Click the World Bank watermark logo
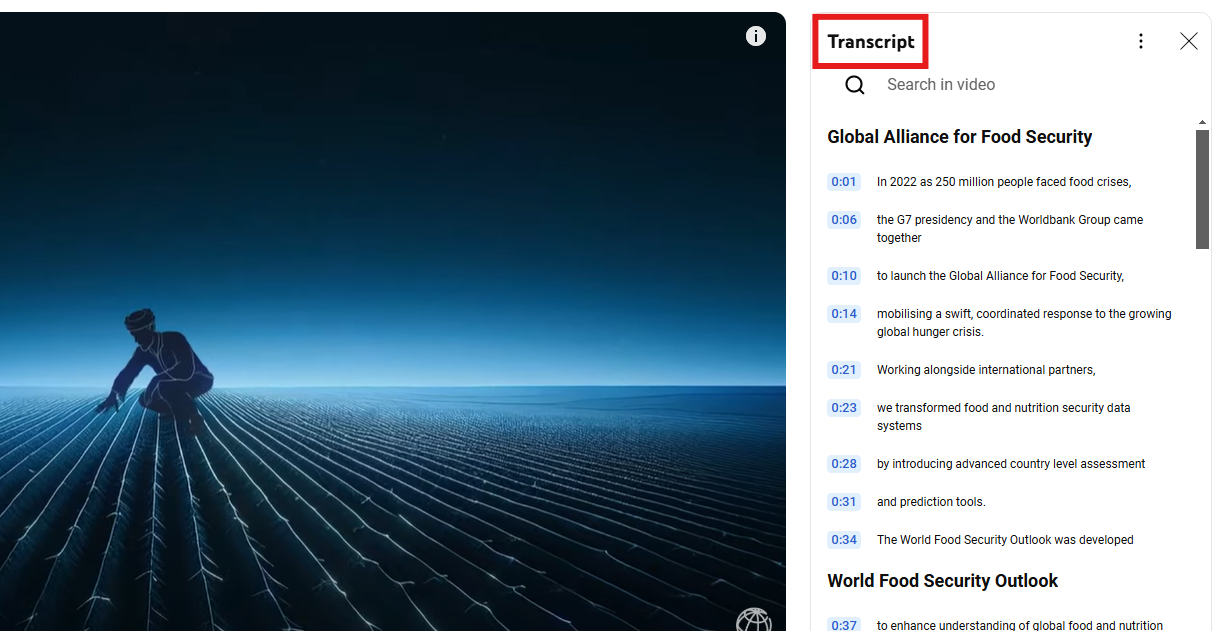Image resolution: width=1214 pixels, height=631 pixels. coord(753,620)
